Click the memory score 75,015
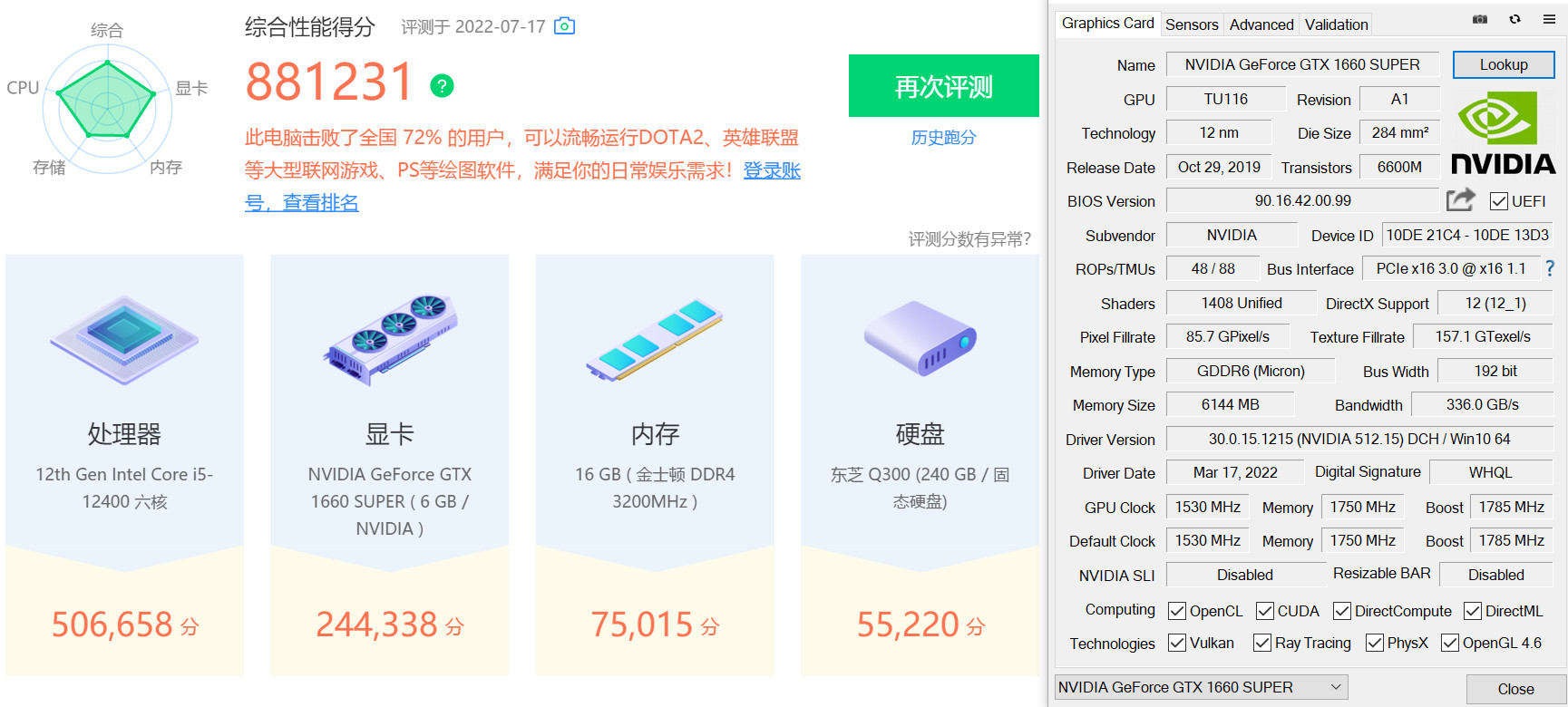This screenshot has width=1568, height=707. (642, 625)
